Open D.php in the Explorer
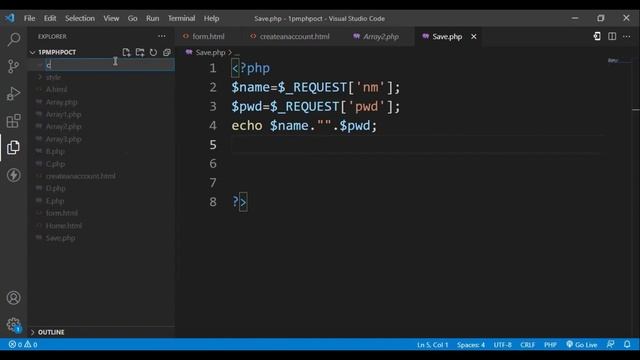 56,189
